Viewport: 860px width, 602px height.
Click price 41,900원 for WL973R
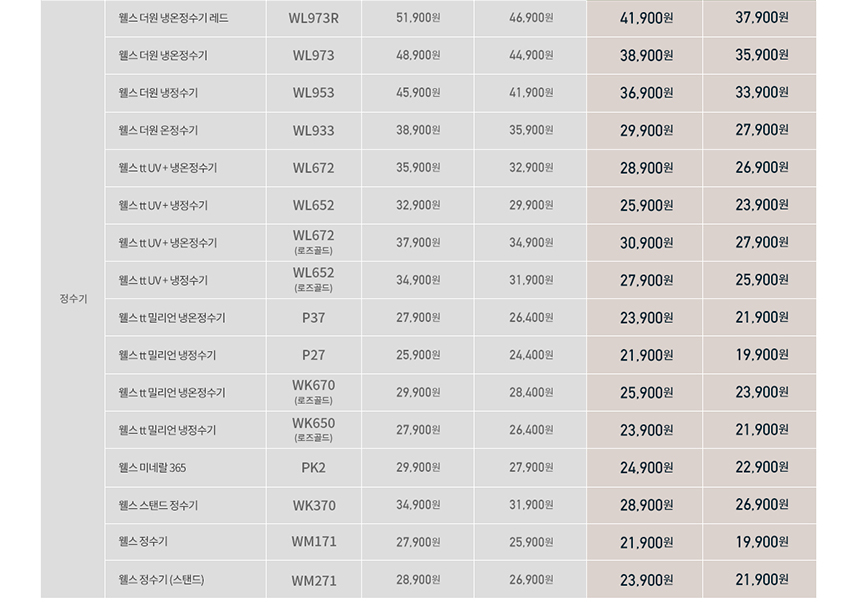pos(646,18)
